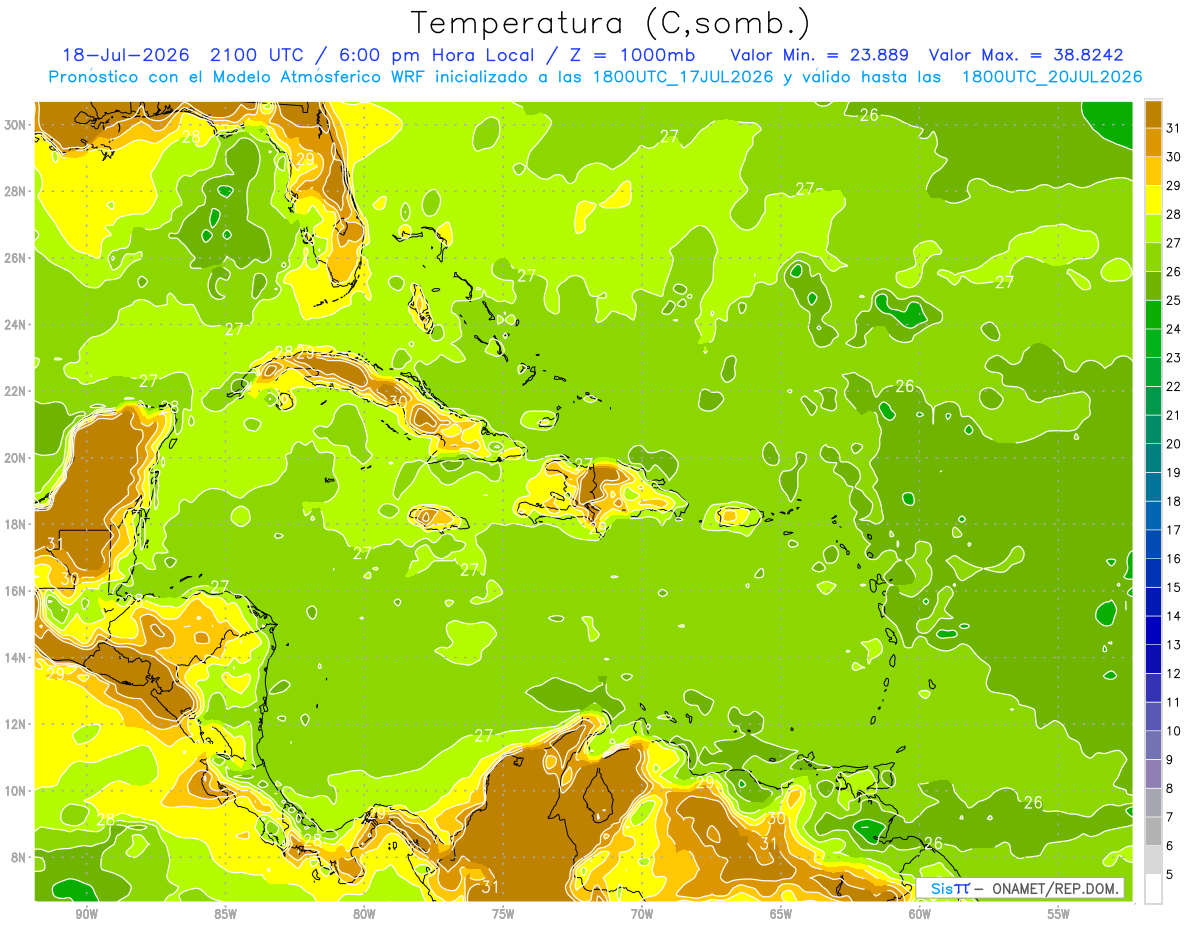The width and height of the screenshot is (1200, 927).
Task: Click latitude axis label "22N"
Action: coord(14,391)
